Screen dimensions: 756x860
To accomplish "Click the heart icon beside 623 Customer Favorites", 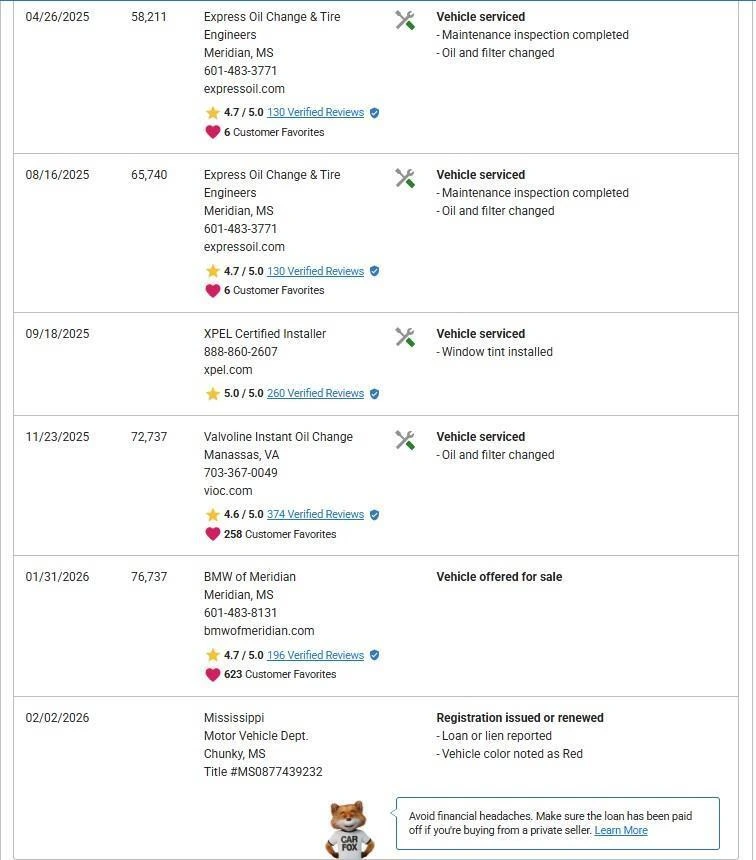I will (212, 675).
